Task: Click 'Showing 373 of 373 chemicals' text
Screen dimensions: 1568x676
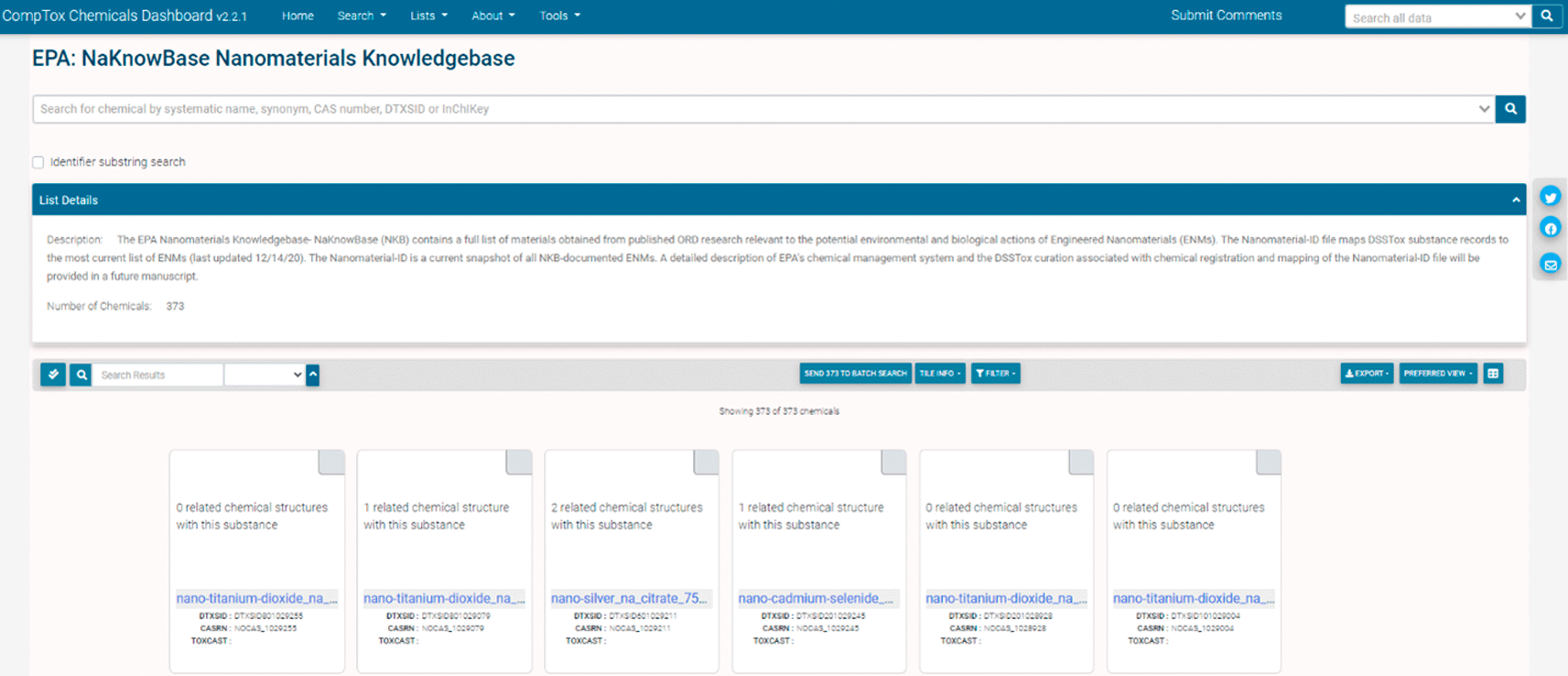Action: click(x=779, y=411)
